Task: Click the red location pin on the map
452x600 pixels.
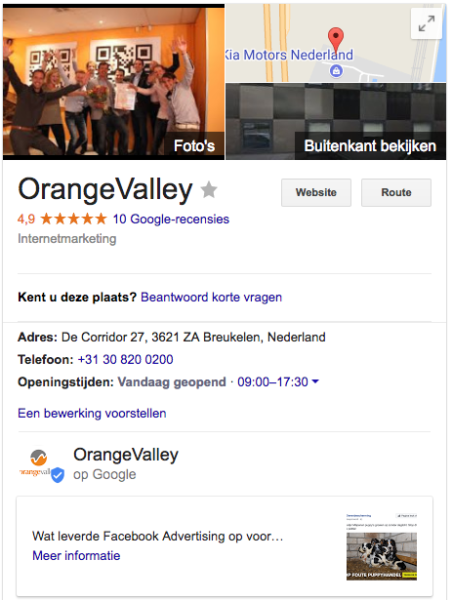Action: 336,39
